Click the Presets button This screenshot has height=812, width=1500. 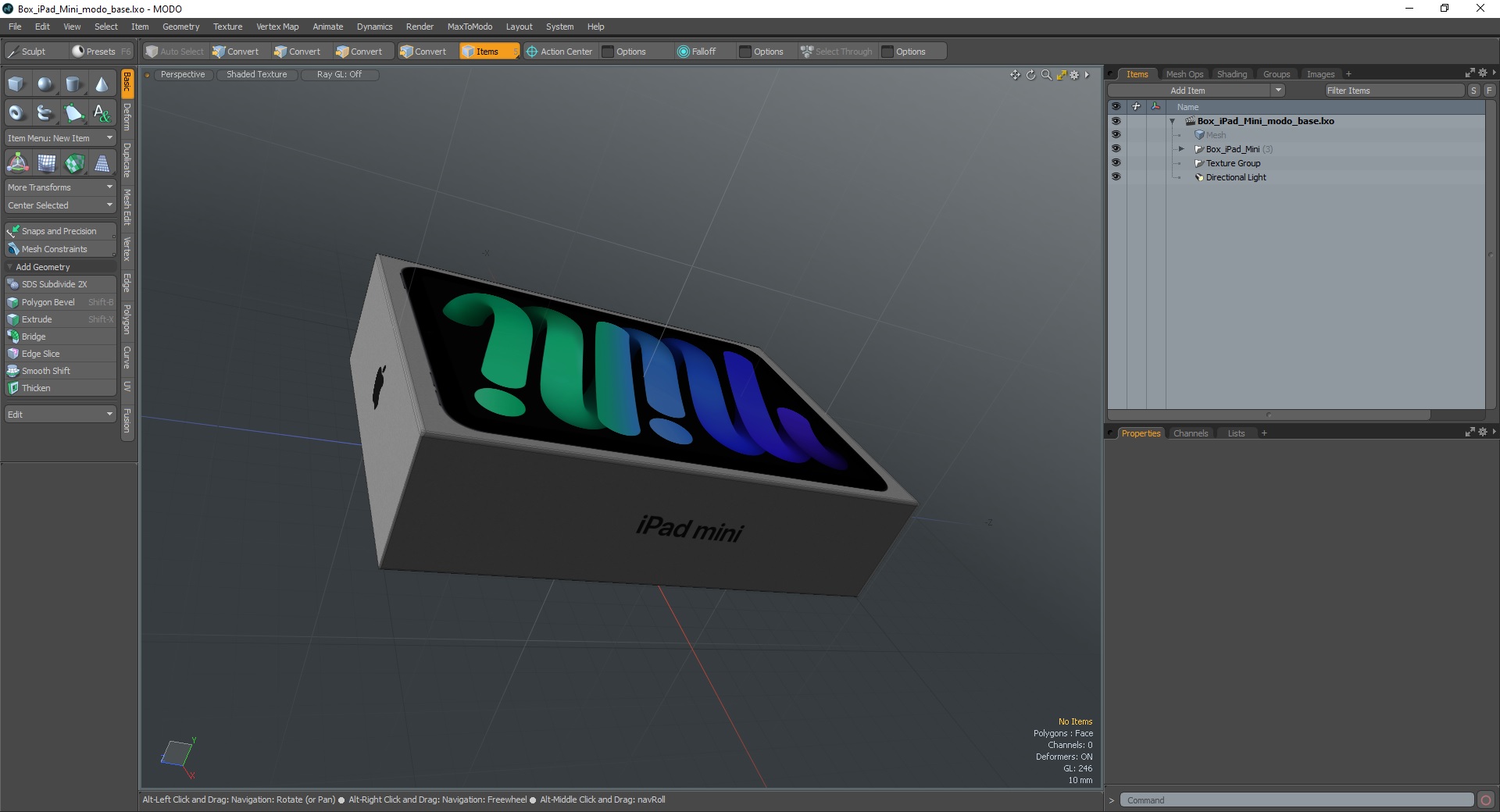tap(100, 52)
